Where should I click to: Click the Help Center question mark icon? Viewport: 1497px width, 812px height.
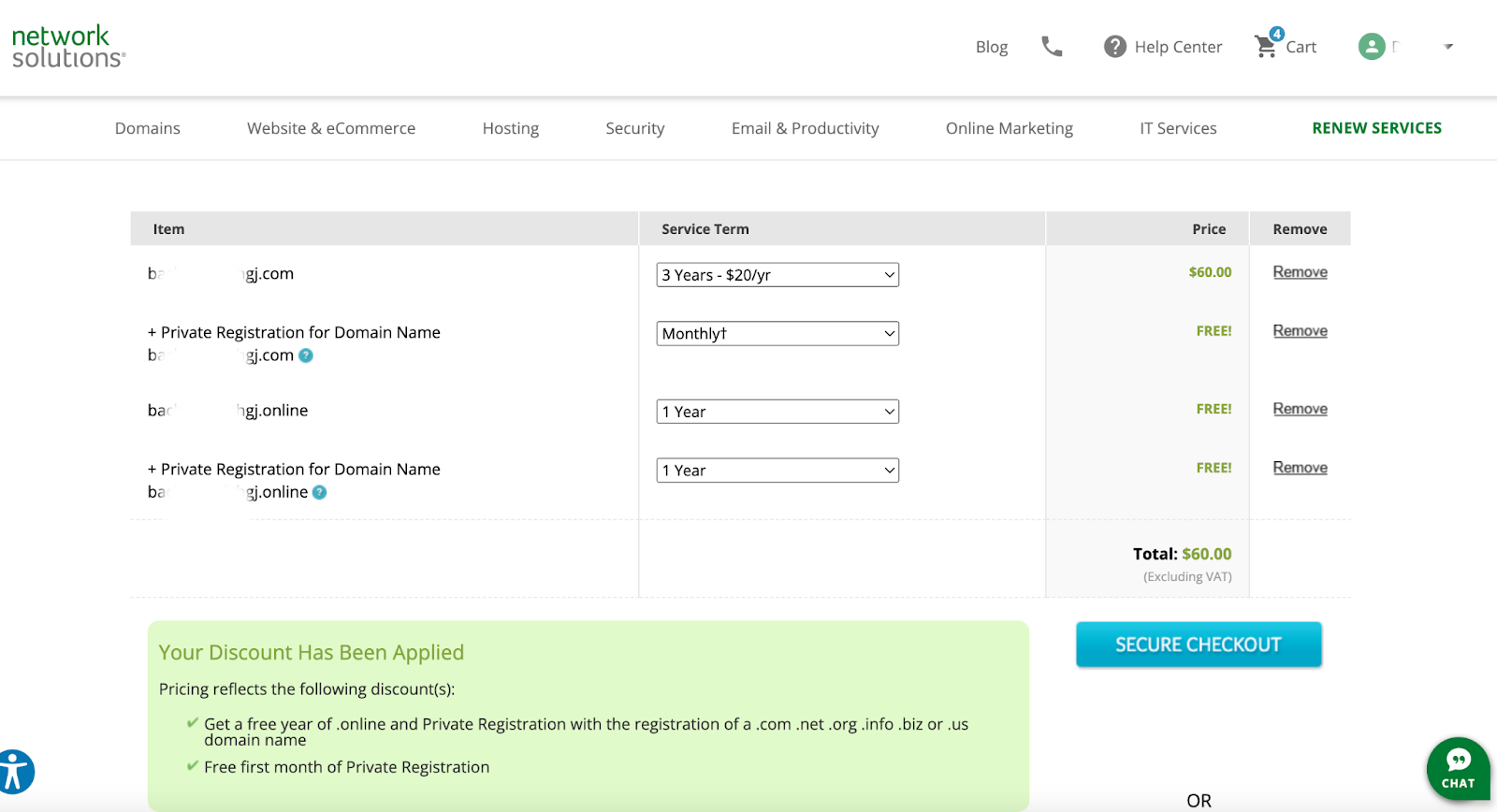pyautogui.click(x=1114, y=47)
